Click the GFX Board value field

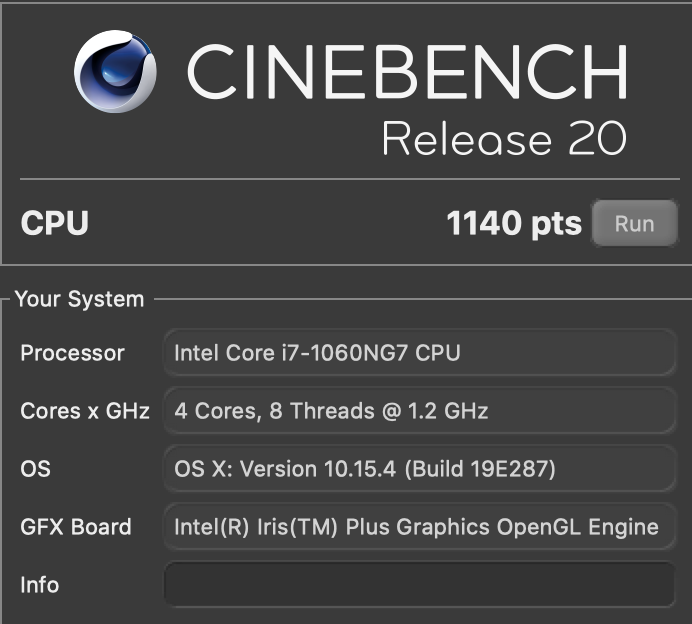click(x=419, y=527)
